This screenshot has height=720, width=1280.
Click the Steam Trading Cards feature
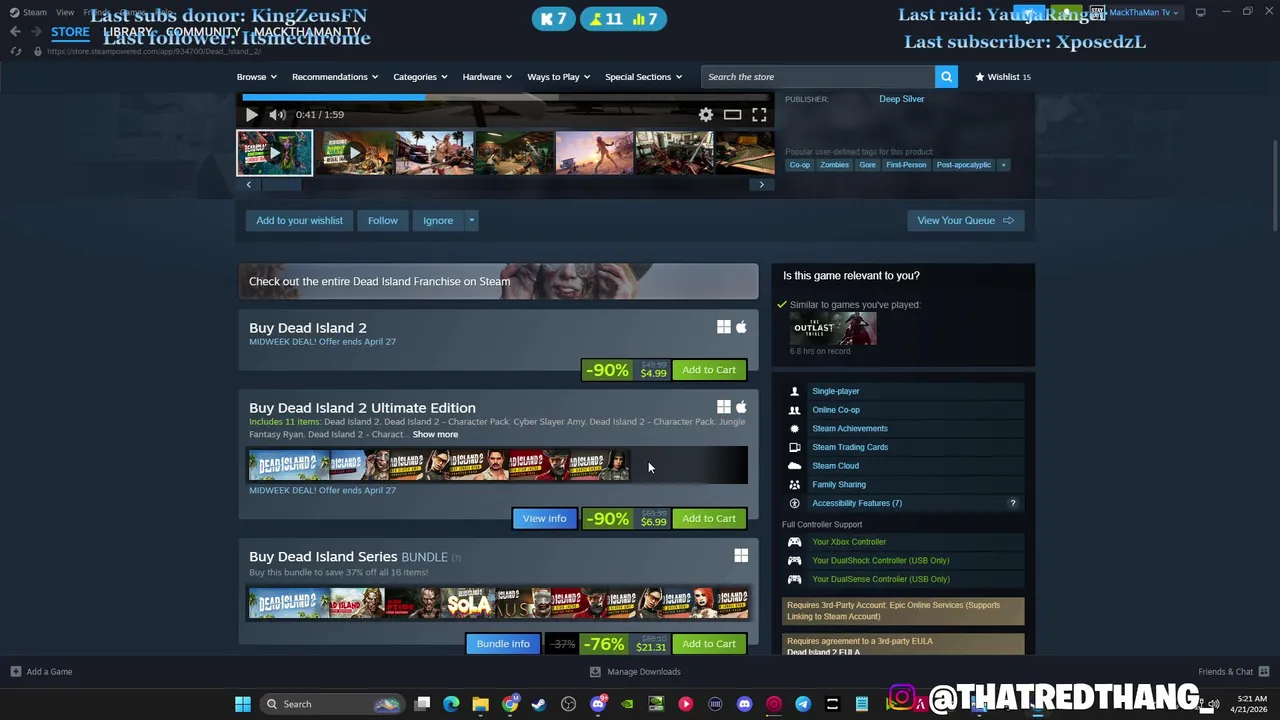849,447
